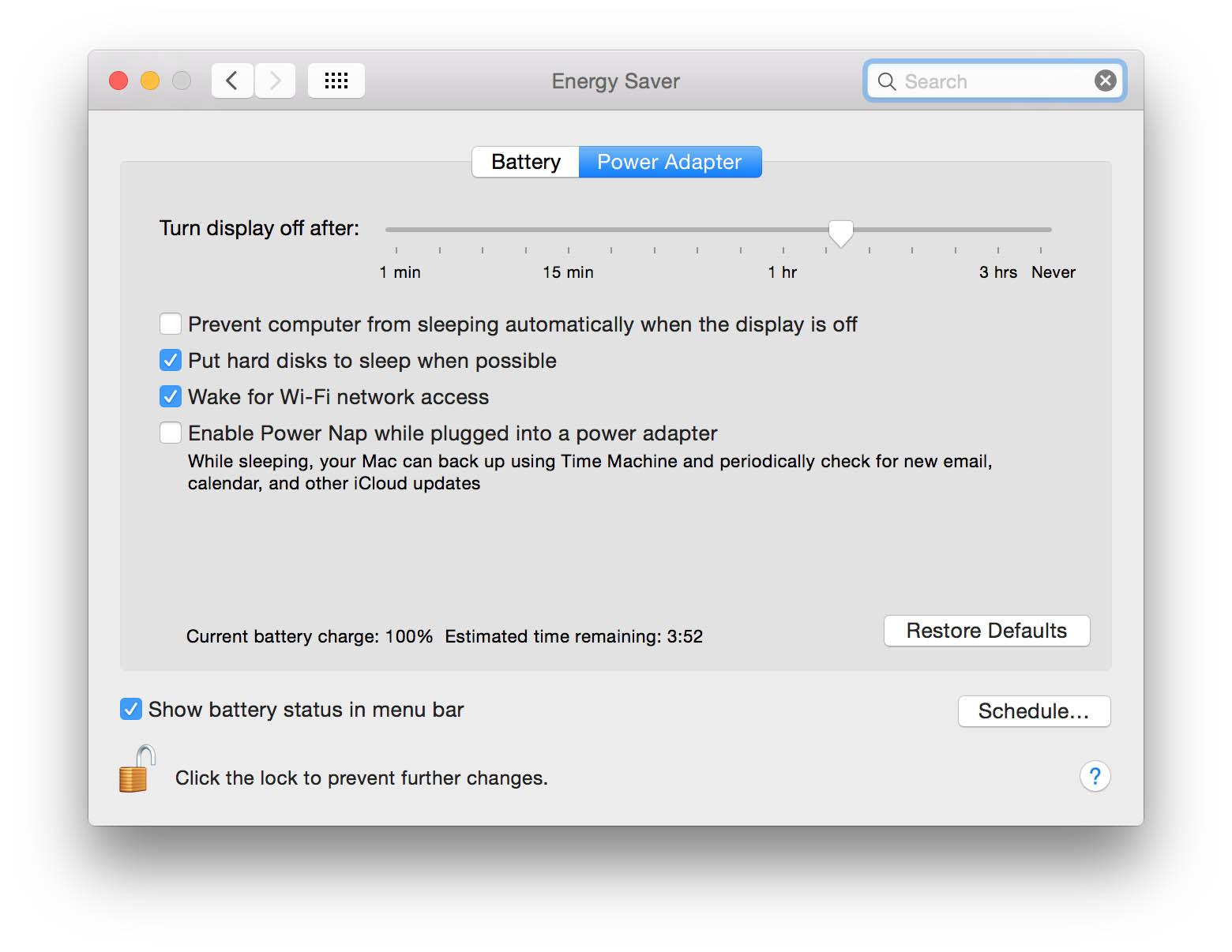Enable Power Nap while plugged in checkbox
Image resolution: width=1232 pixels, height=952 pixels.
tap(171, 433)
